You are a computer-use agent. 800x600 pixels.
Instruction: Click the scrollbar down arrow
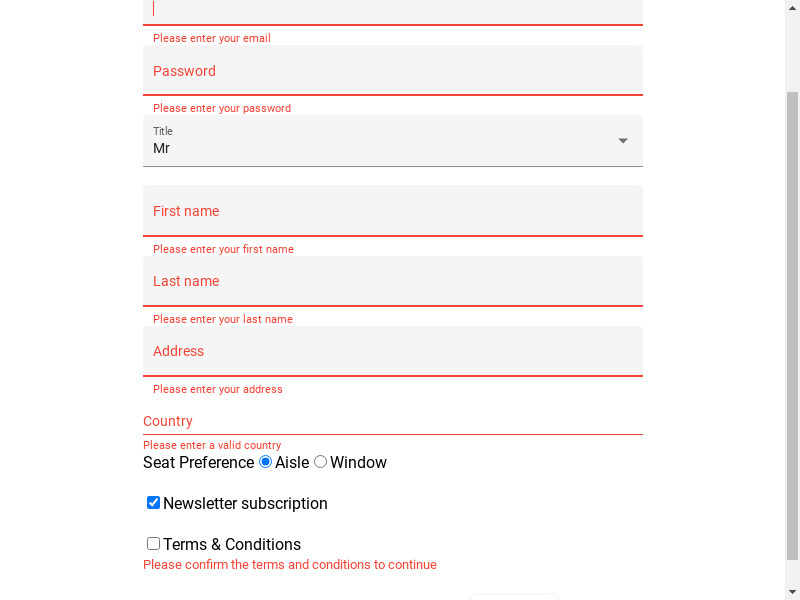point(792,592)
